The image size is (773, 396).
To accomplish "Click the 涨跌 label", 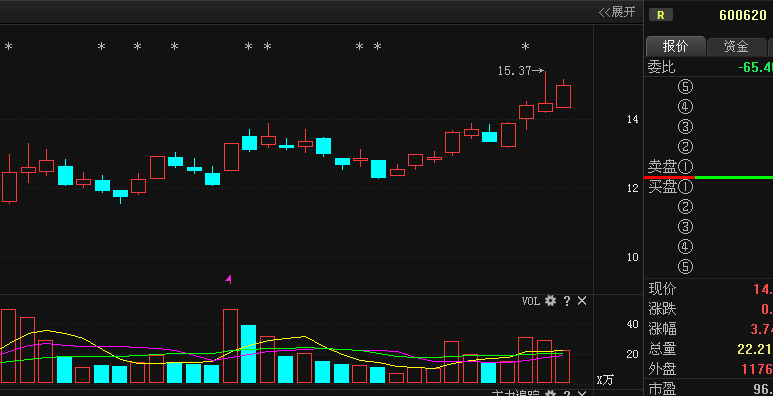I will pos(663,310).
